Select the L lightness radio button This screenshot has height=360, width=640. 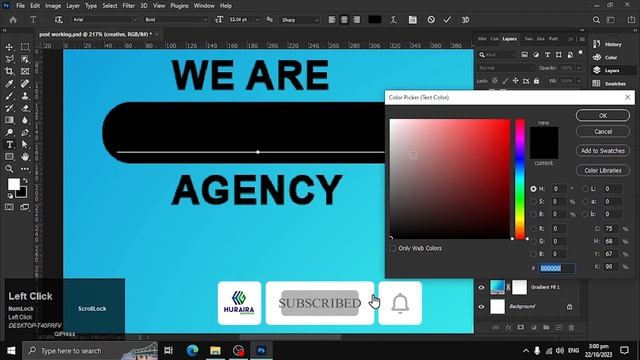tap(586, 189)
